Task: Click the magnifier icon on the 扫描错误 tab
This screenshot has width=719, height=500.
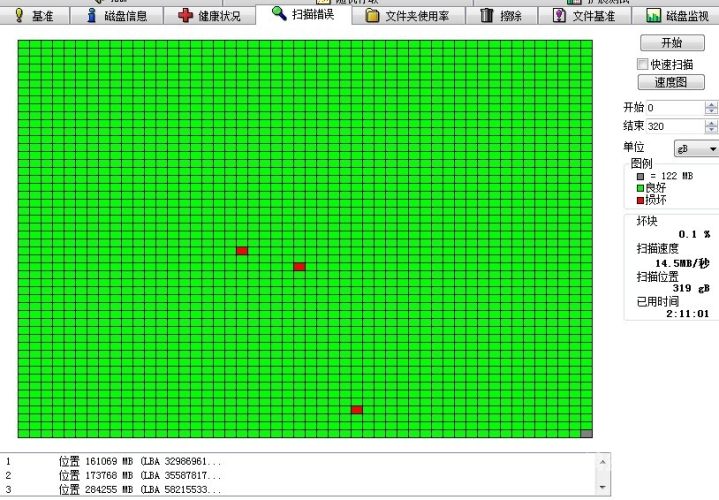Action: tap(279, 14)
